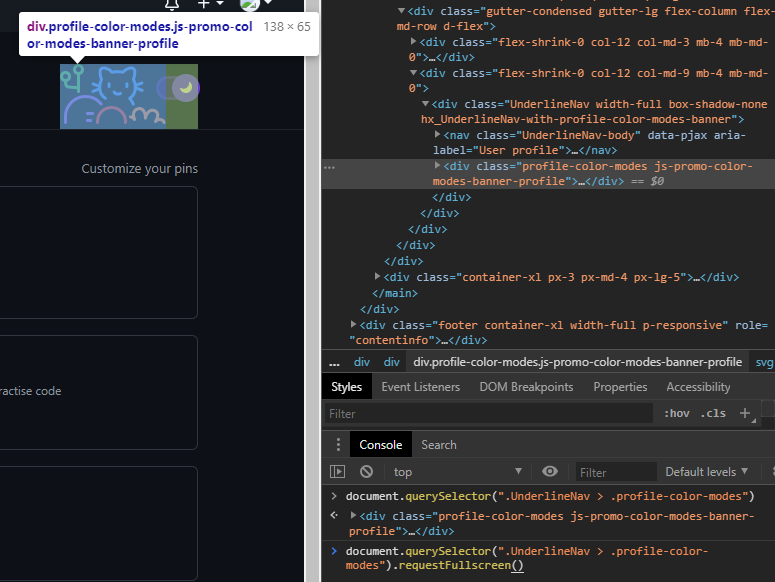Screen dimensions: 775x582
Task: Click the breadcrumb ellipsis in Elements panel
Action: click(x=335, y=362)
